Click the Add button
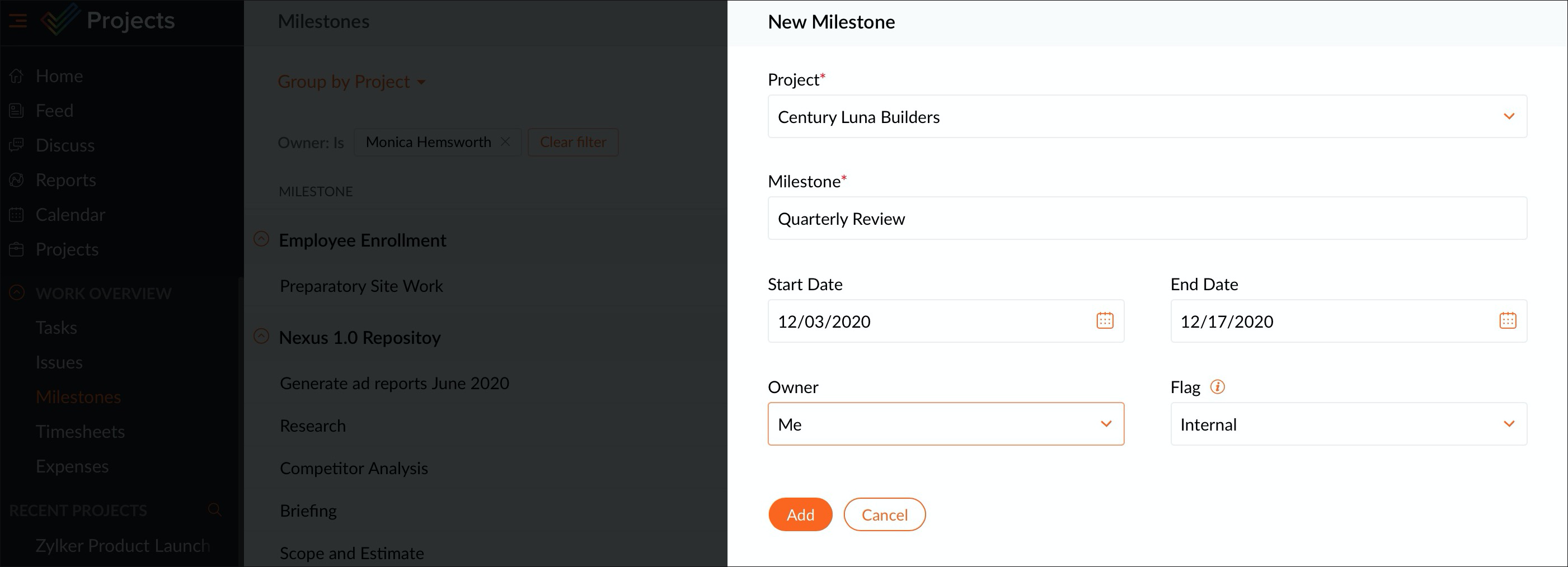The height and width of the screenshot is (567, 1568). 800,514
